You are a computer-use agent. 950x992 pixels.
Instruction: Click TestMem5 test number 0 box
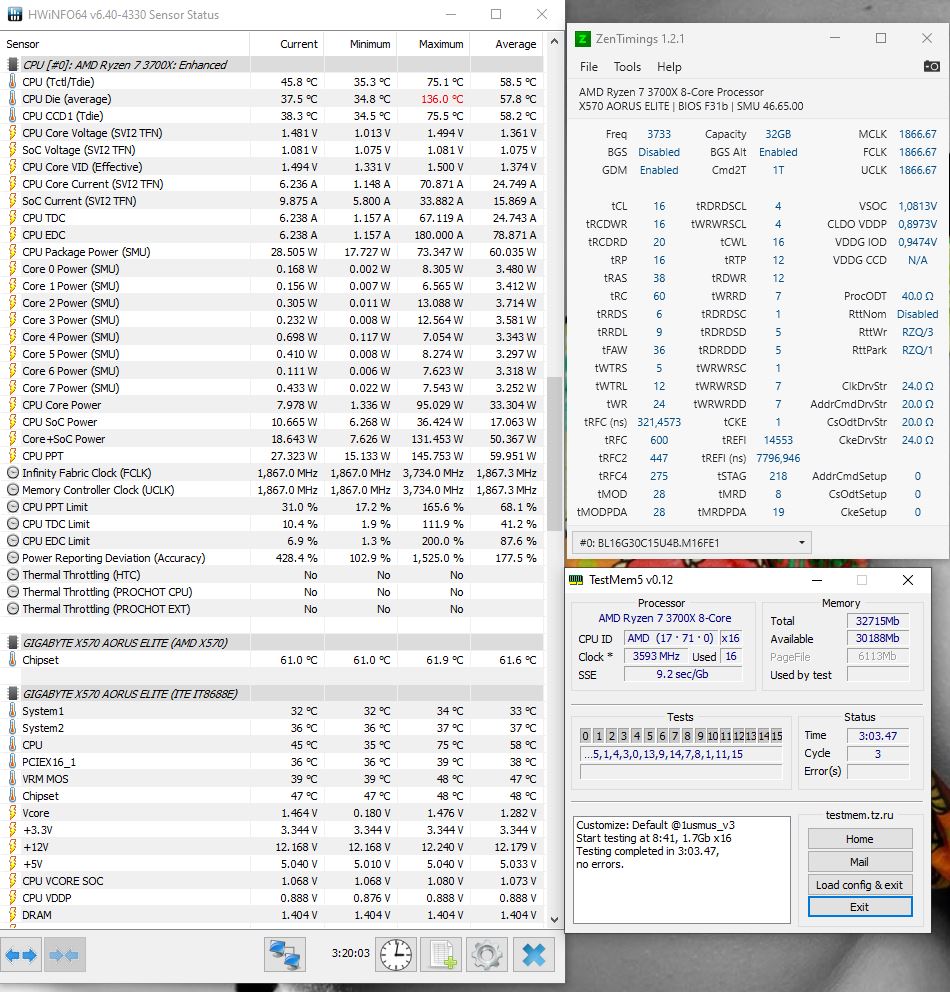coord(586,736)
